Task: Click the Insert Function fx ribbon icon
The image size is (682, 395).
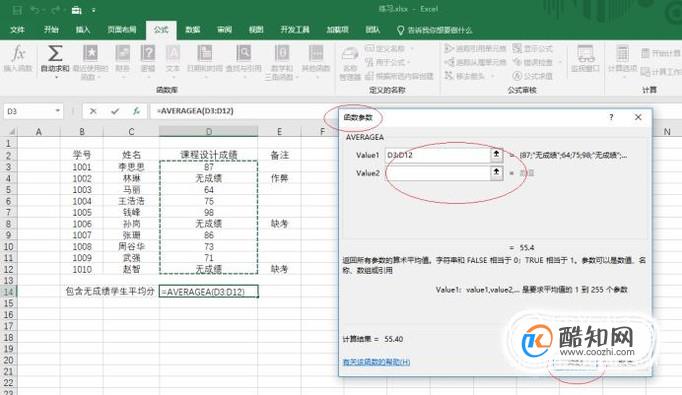Action: (18, 54)
